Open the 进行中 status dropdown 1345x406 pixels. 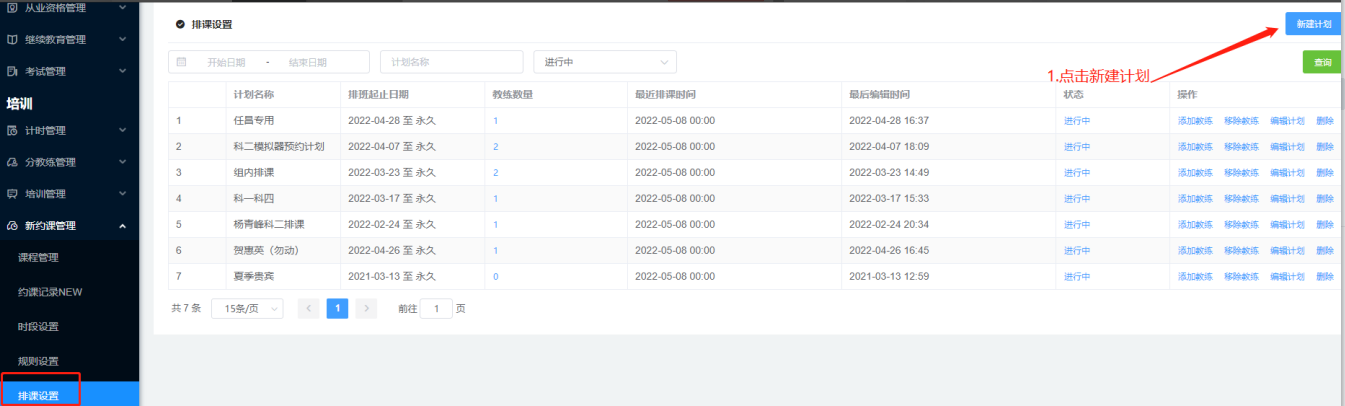point(605,62)
